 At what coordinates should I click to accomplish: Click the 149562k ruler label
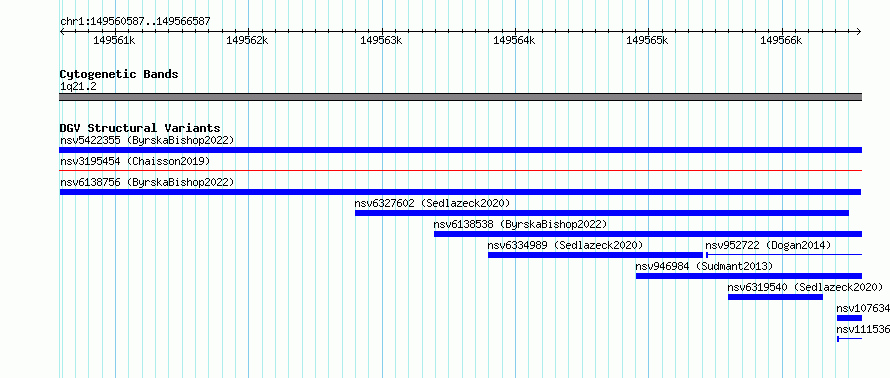tap(247, 40)
